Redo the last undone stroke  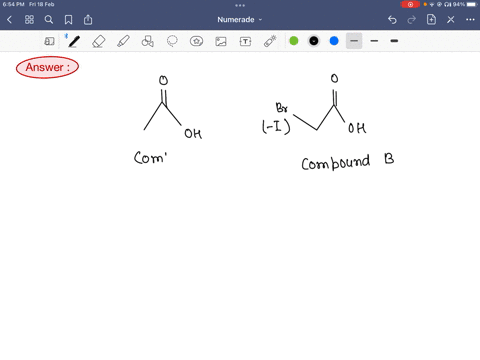(412, 20)
